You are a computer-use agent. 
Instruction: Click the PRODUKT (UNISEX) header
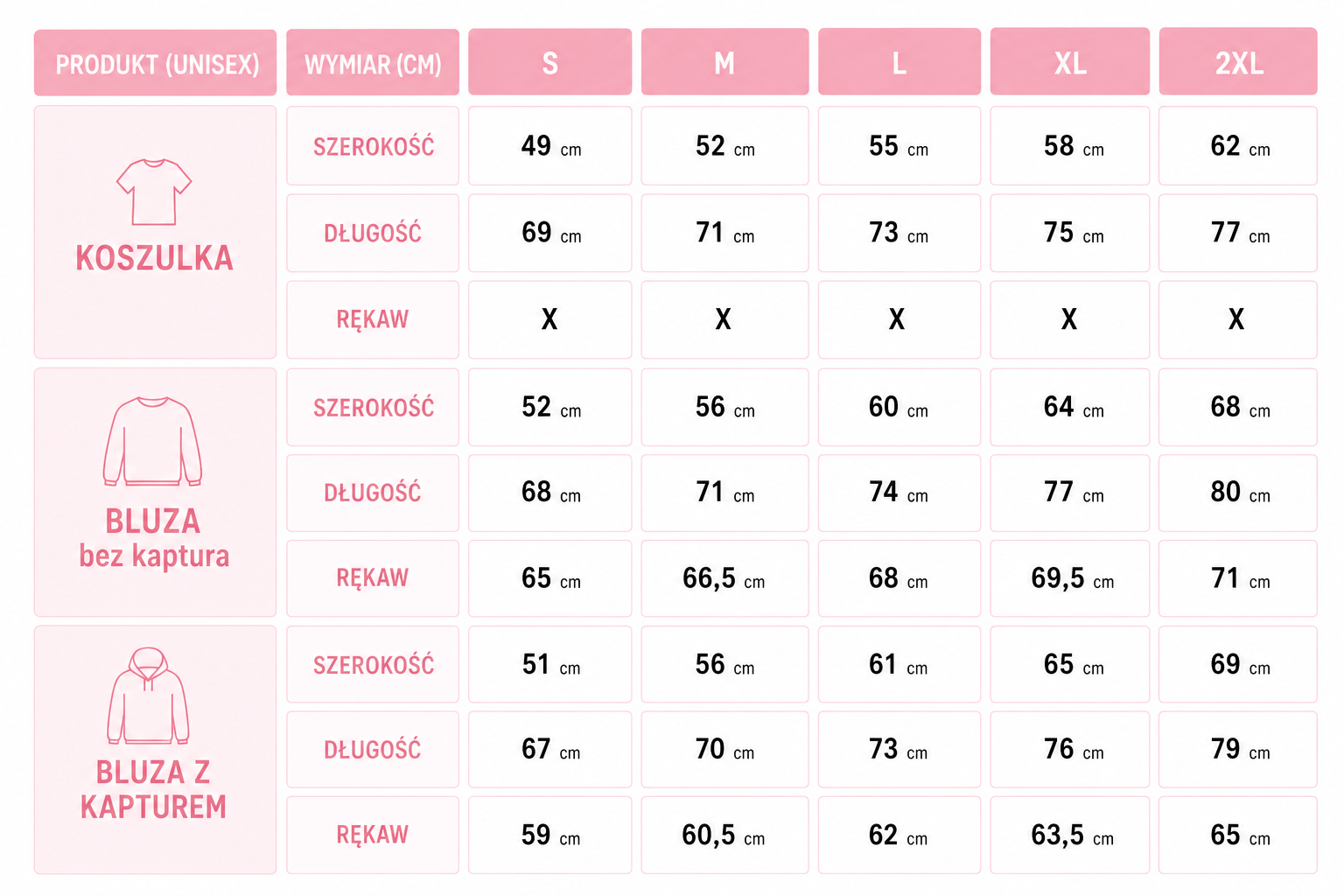(156, 63)
